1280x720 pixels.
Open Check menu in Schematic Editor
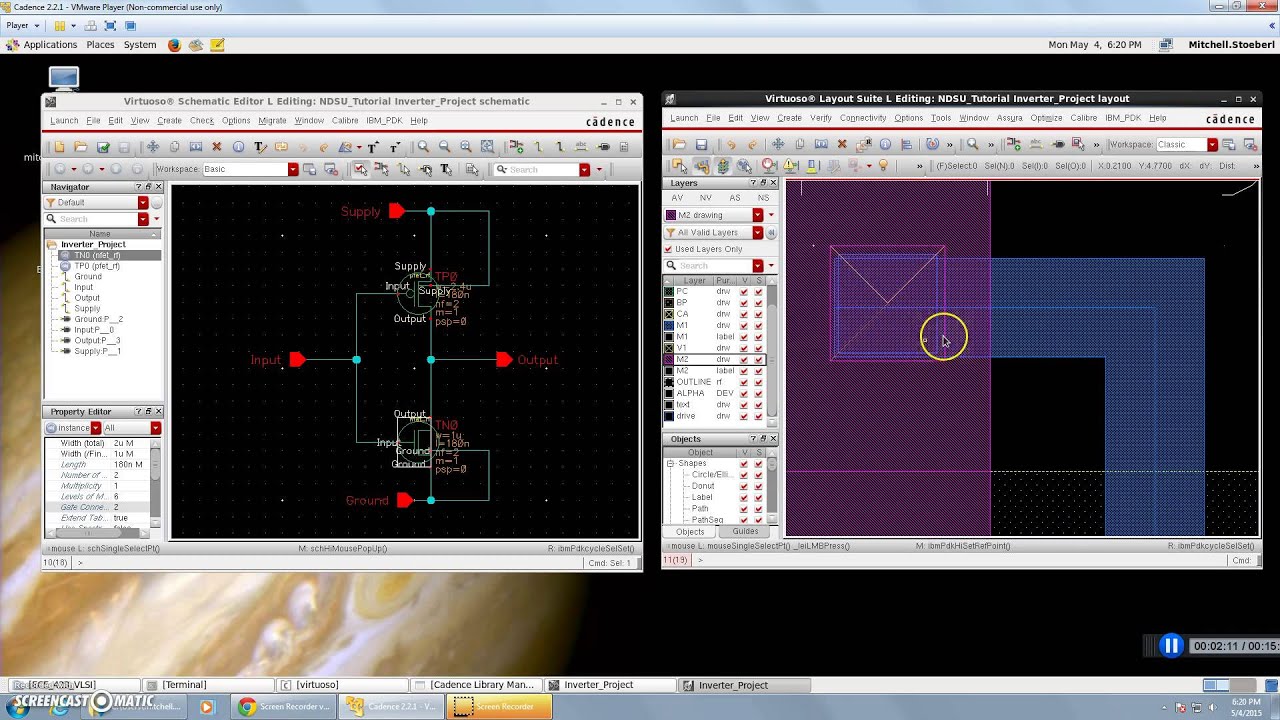[202, 120]
